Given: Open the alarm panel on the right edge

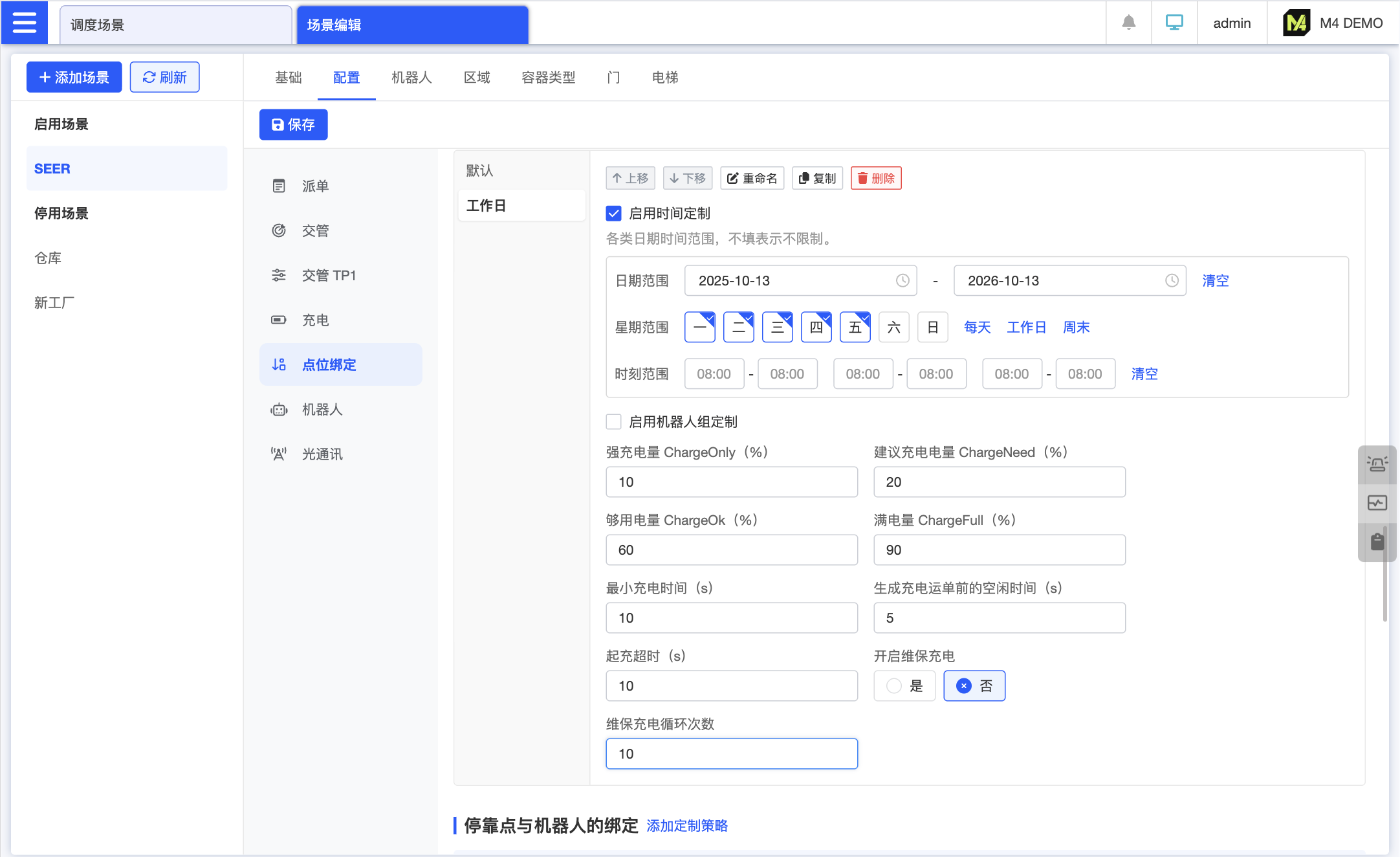Looking at the screenshot, I should (1377, 463).
